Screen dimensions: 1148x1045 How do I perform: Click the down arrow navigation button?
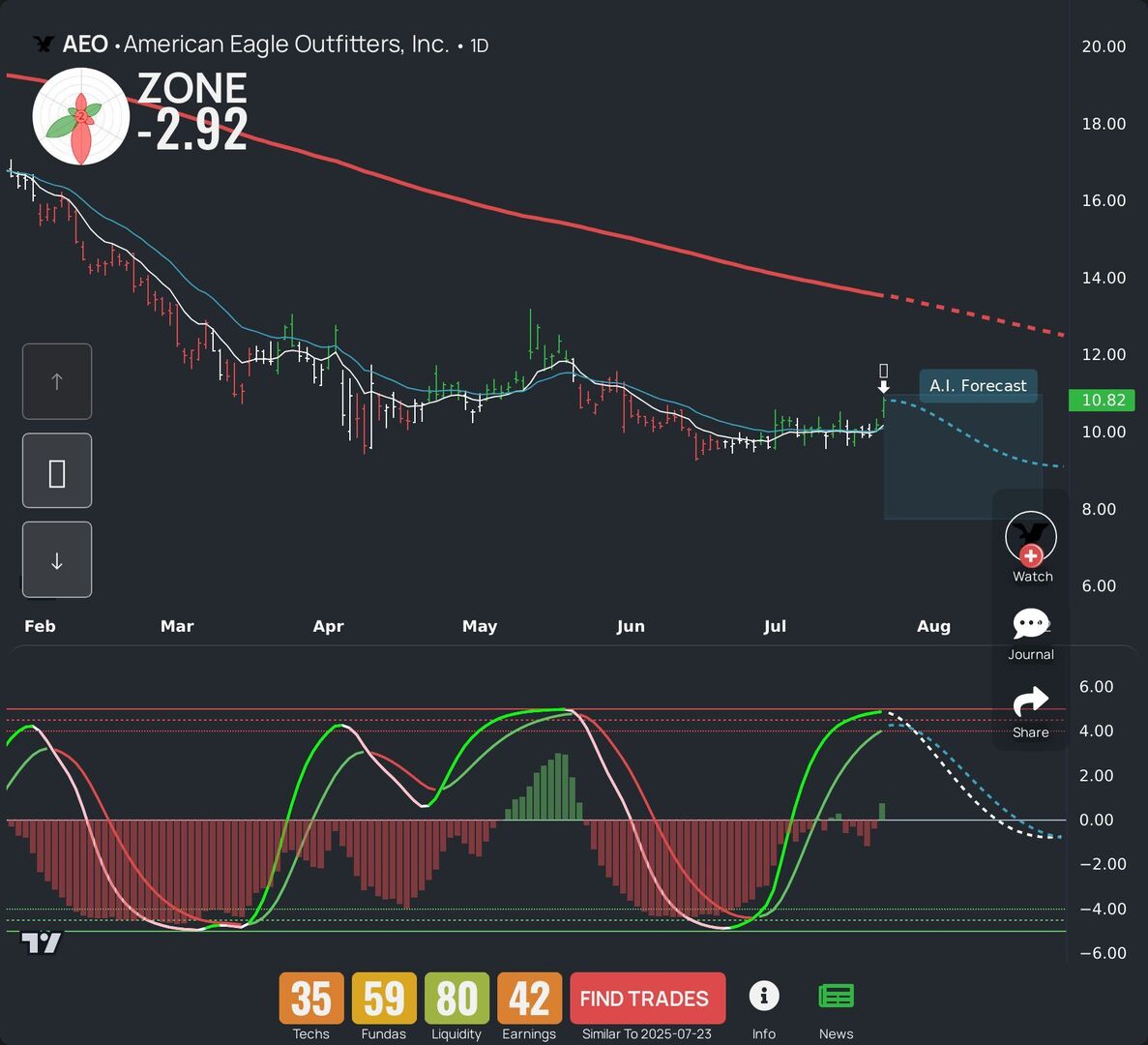click(57, 560)
